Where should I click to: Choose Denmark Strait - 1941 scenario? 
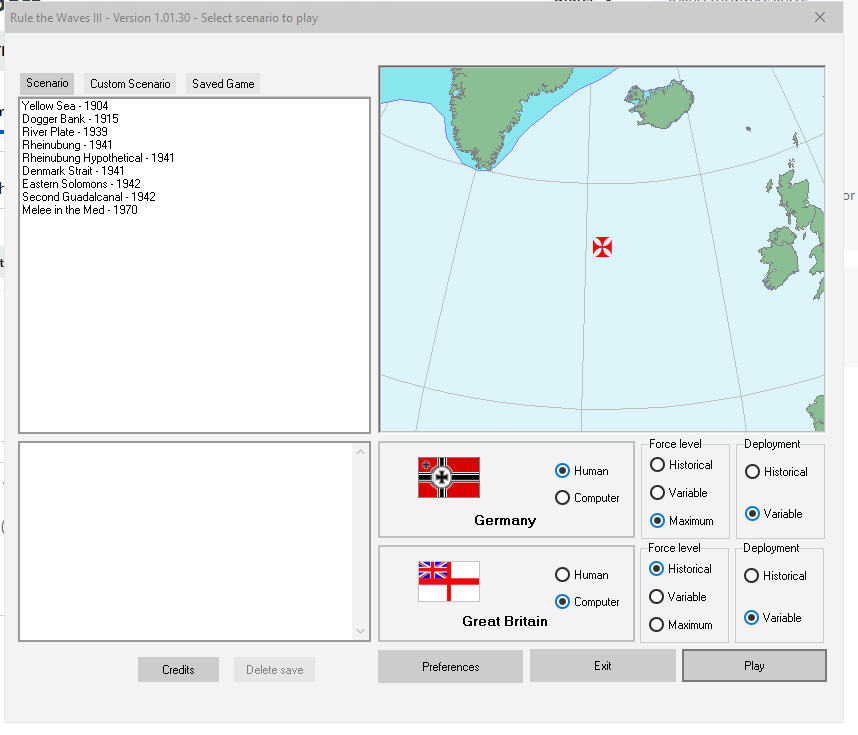73,171
